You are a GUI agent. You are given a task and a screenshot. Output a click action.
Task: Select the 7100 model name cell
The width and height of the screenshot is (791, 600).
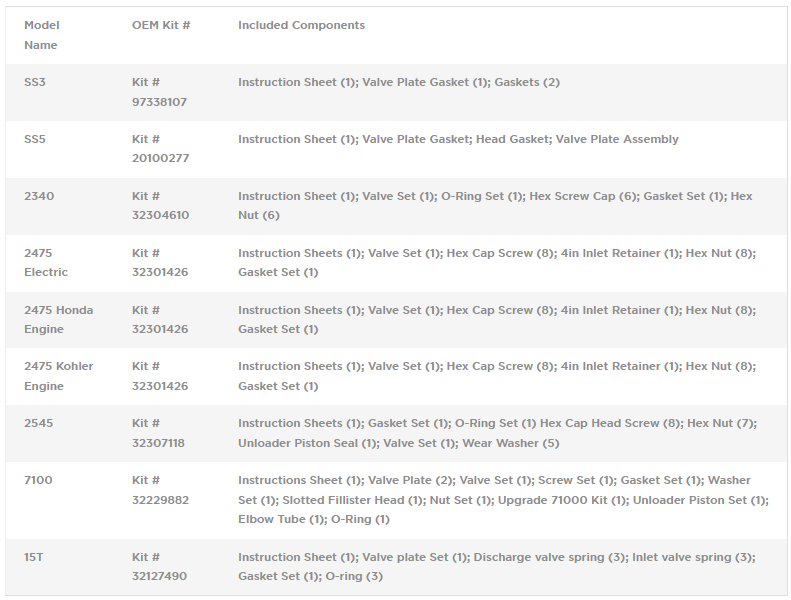pyautogui.click(x=38, y=480)
